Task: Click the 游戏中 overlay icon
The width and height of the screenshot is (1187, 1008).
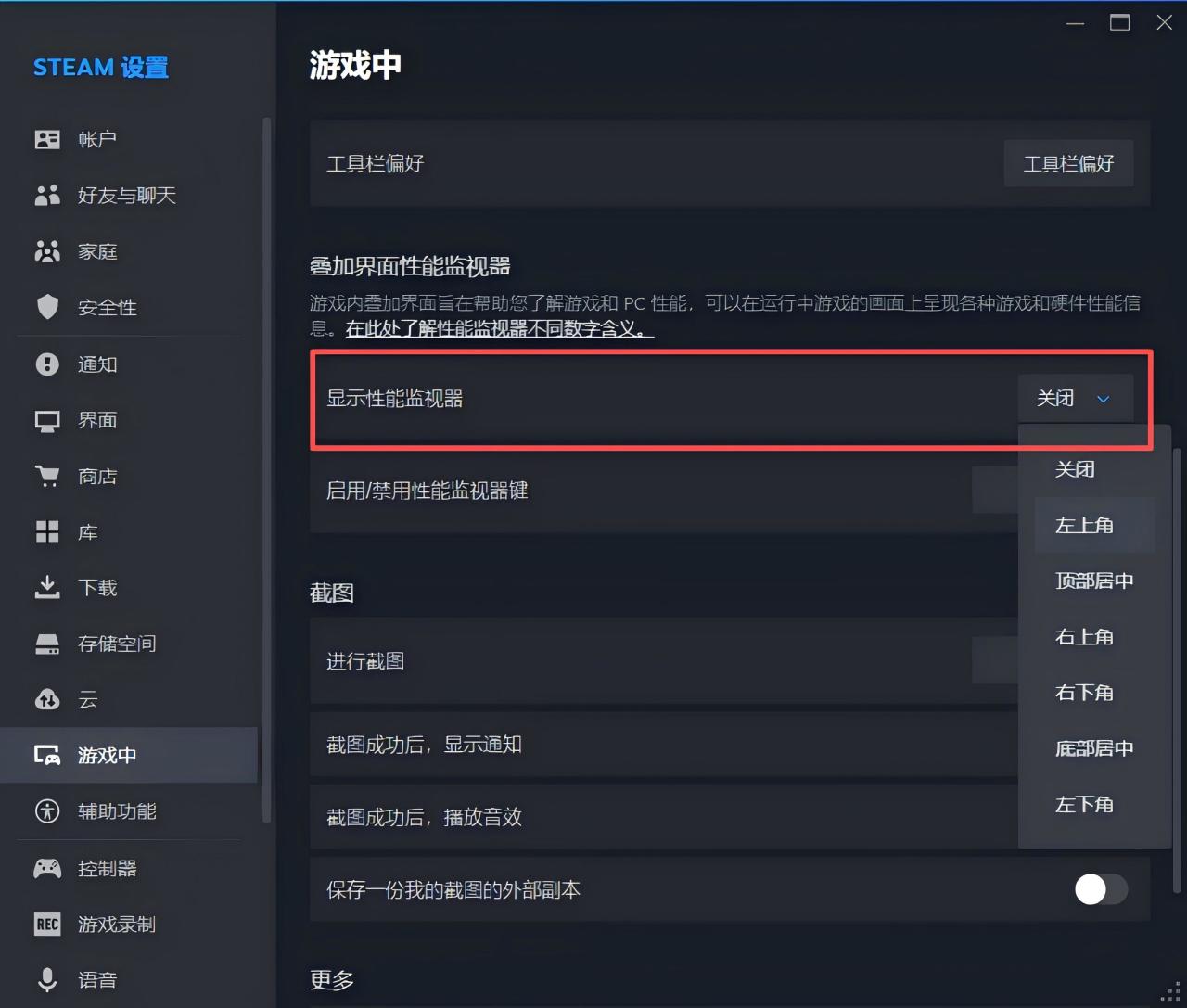Action: point(47,755)
